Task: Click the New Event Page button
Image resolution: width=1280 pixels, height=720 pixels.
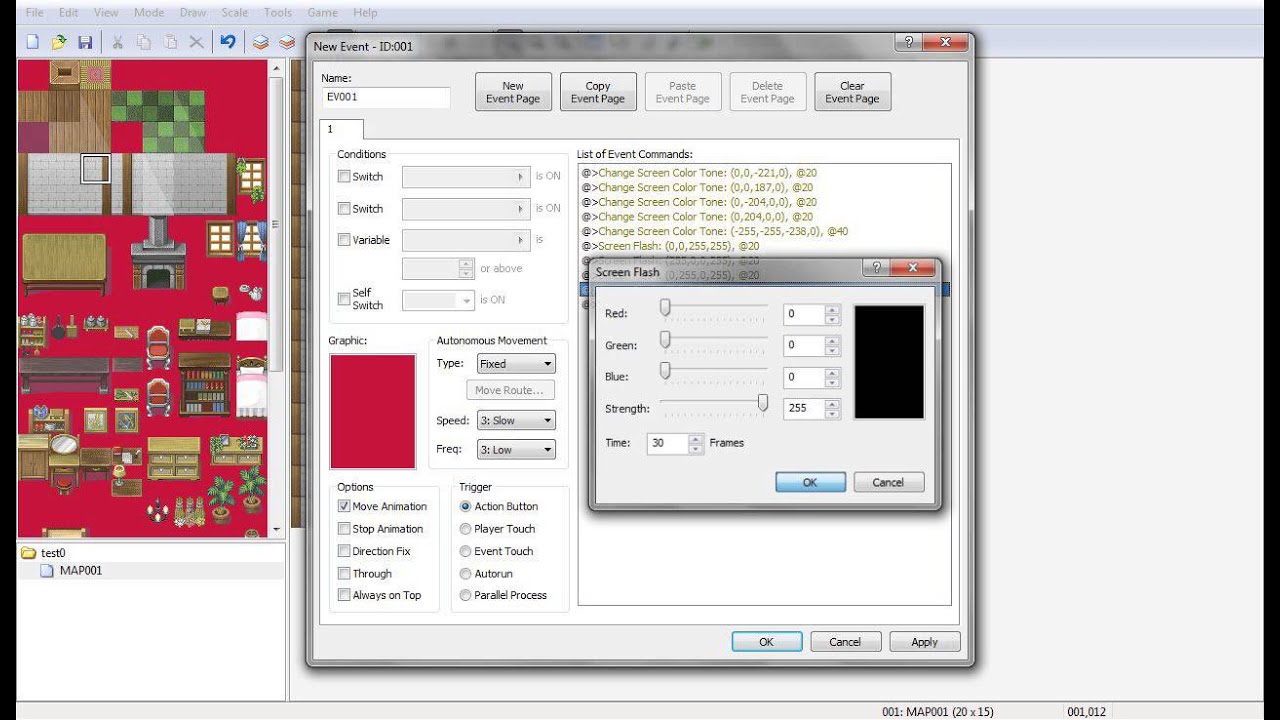Action: [x=513, y=92]
